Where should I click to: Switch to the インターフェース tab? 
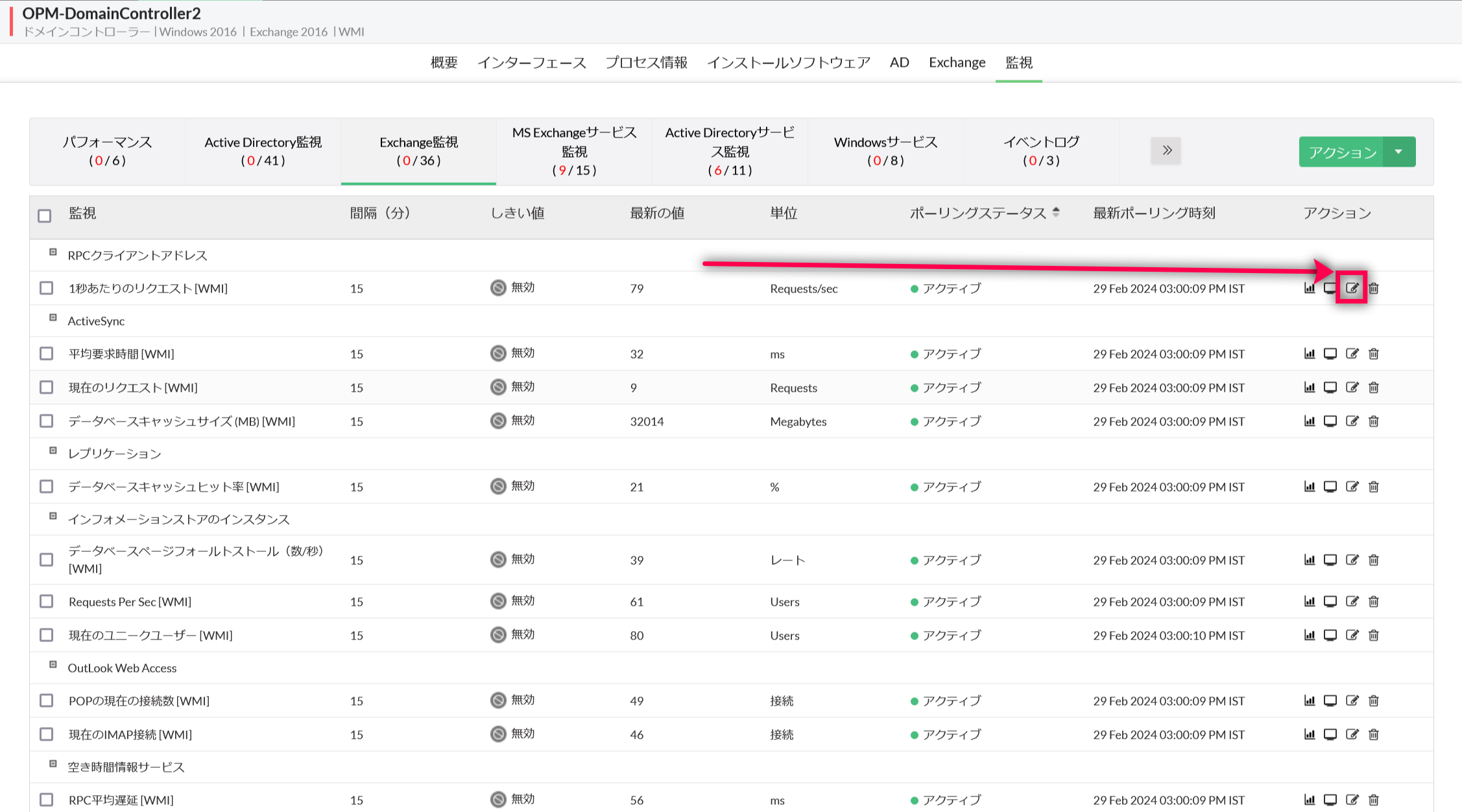pos(531,62)
